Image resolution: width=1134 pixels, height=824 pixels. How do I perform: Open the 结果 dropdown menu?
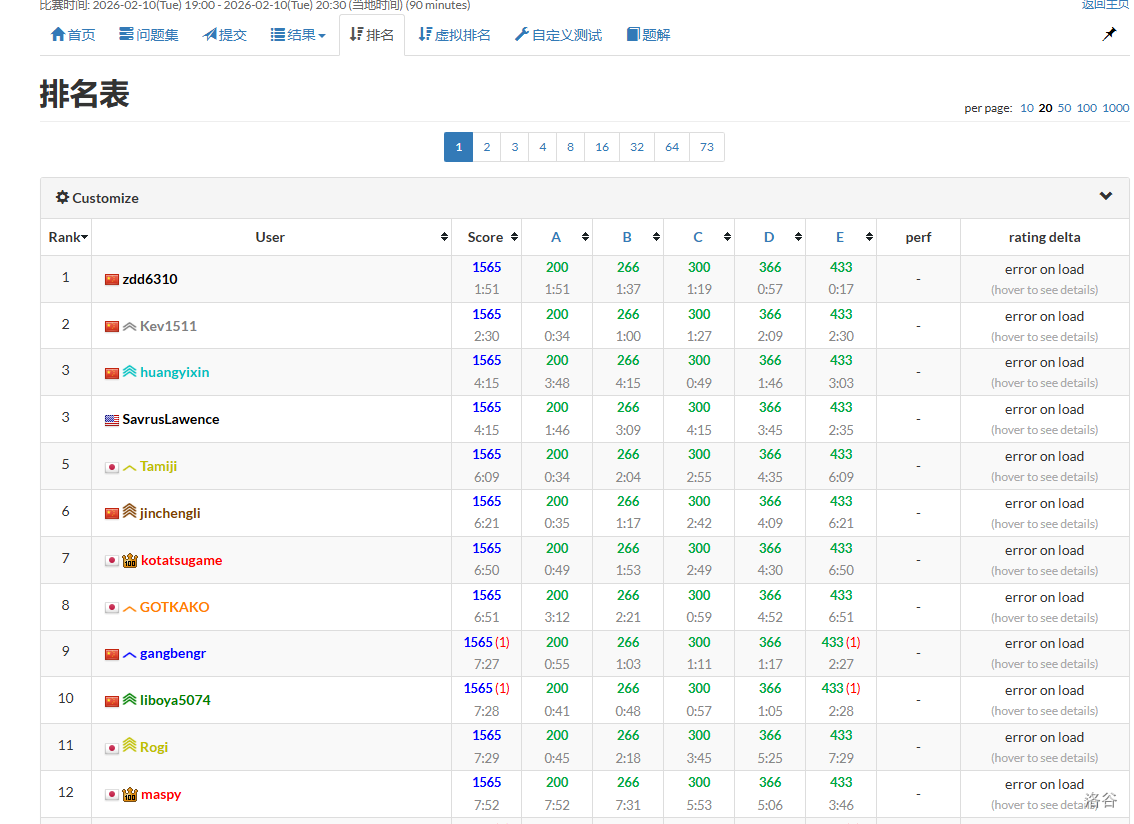coord(298,35)
